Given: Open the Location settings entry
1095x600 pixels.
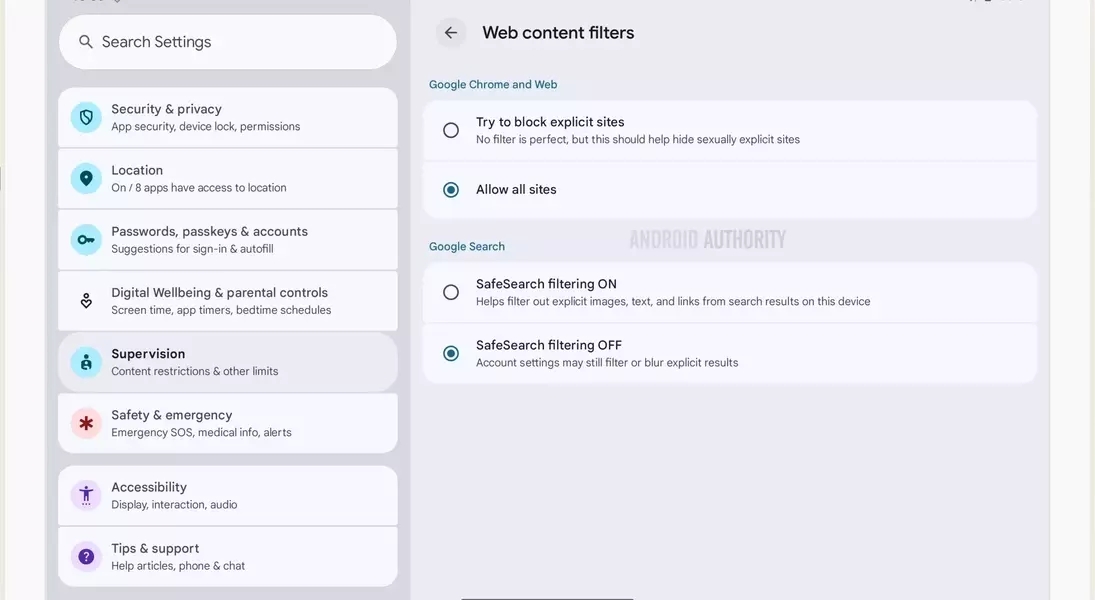Looking at the screenshot, I should click(x=228, y=179).
